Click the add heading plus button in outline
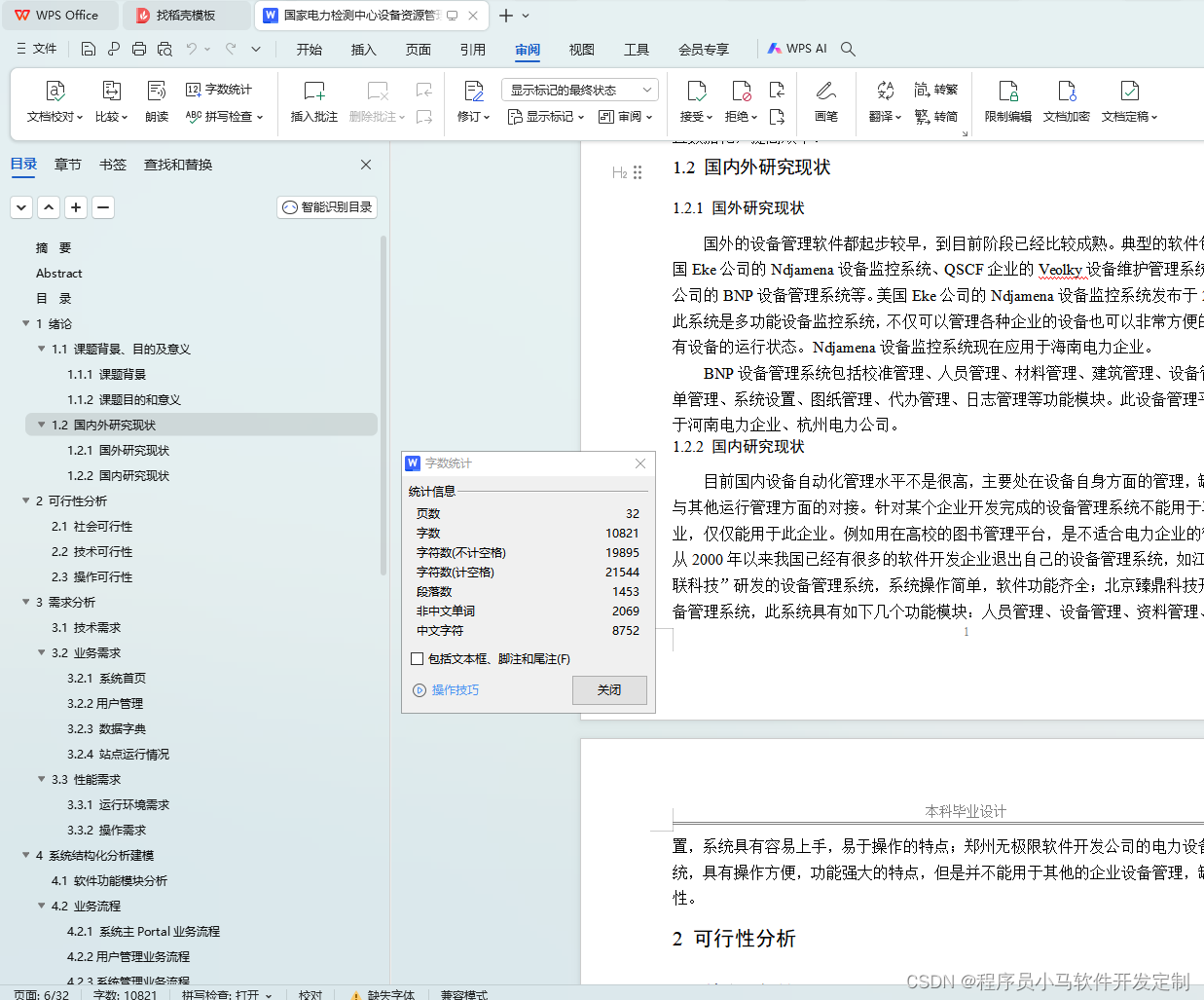The width and height of the screenshot is (1204, 1000). [76, 207]
